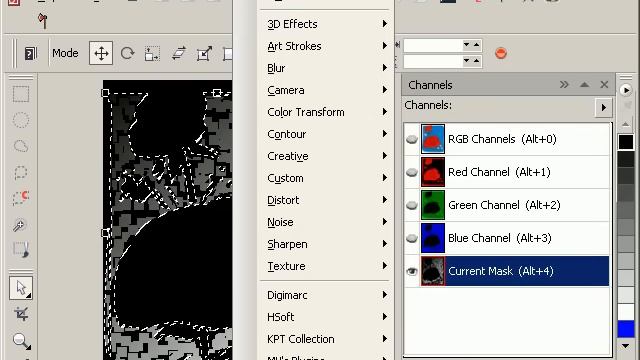Expand the Art Strokes submenu

pyautogui.click(x=326, y=46)
